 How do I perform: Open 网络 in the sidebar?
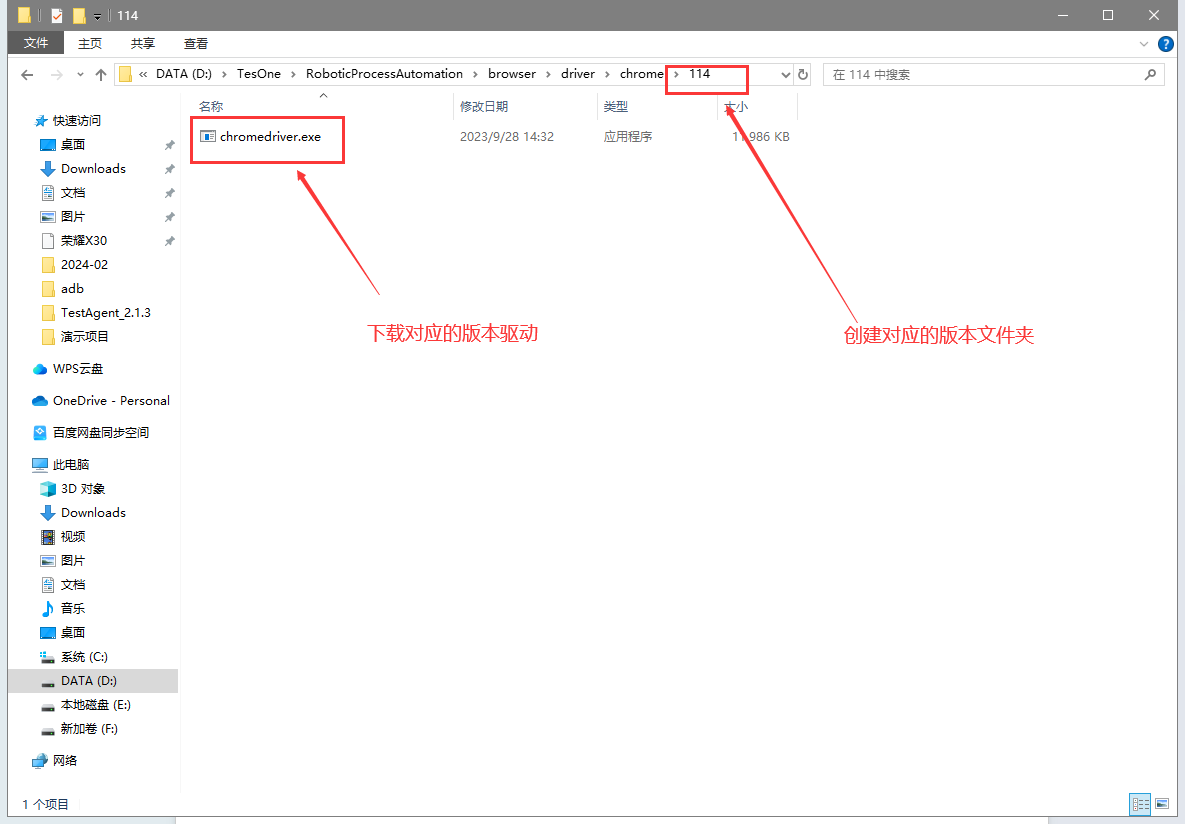[64, 760]
